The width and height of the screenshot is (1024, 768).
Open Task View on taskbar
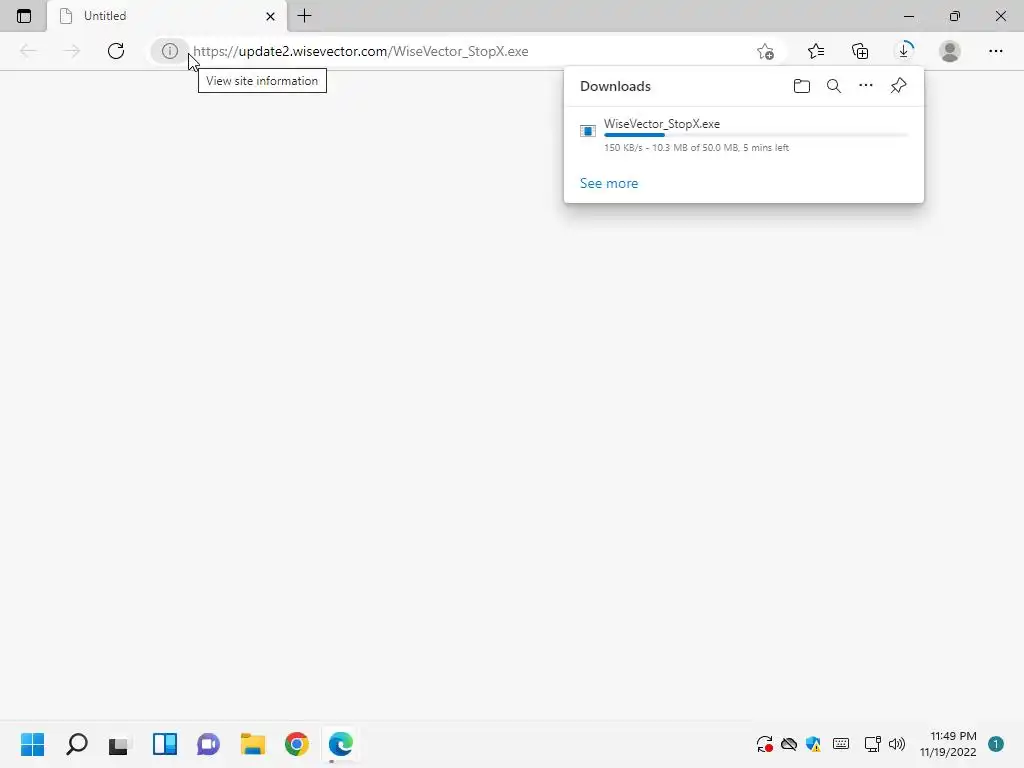pos(119,744)
